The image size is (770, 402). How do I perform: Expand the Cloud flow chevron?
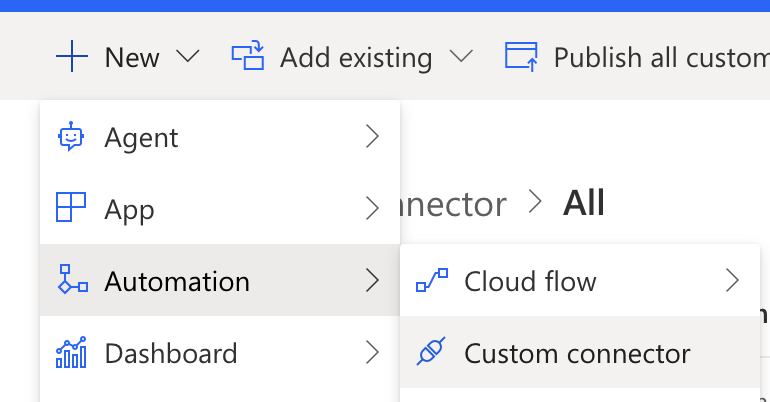click(x=733, y=280)
